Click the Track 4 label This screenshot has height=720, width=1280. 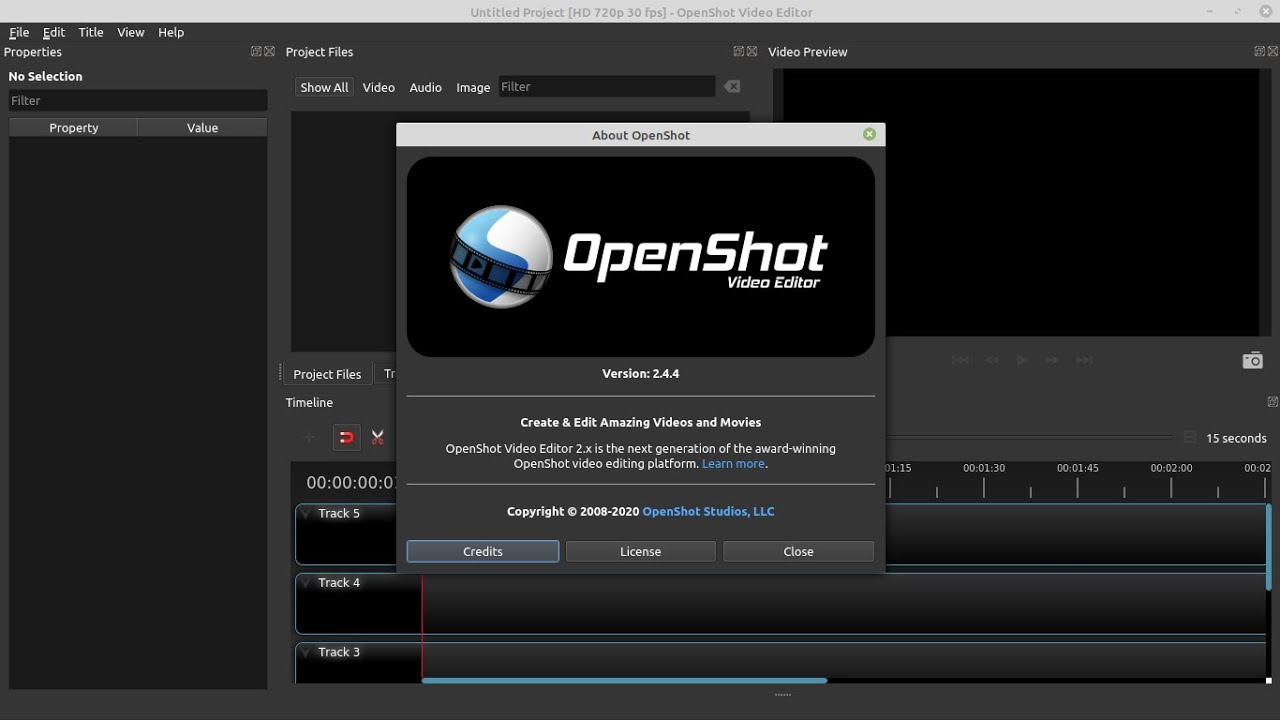pyautogui.click(x=339, y=582)
